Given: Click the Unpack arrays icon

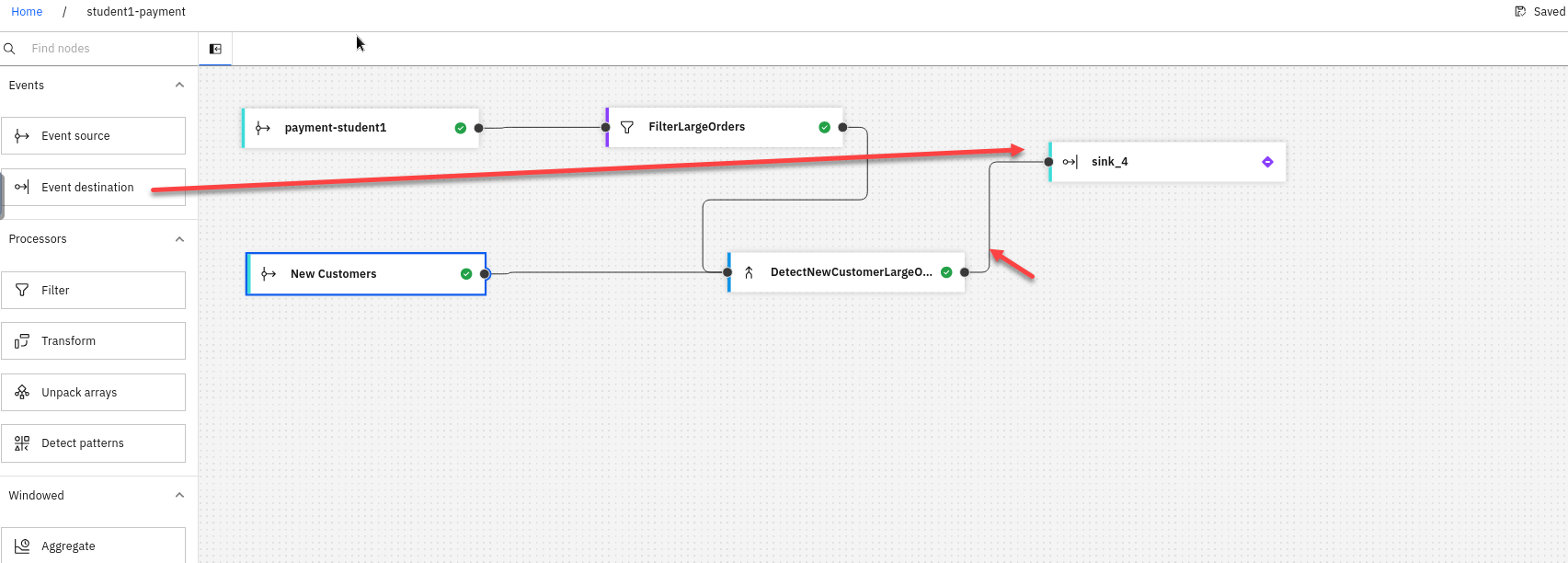Looking at the screenshot, I should tap(22, 393).
